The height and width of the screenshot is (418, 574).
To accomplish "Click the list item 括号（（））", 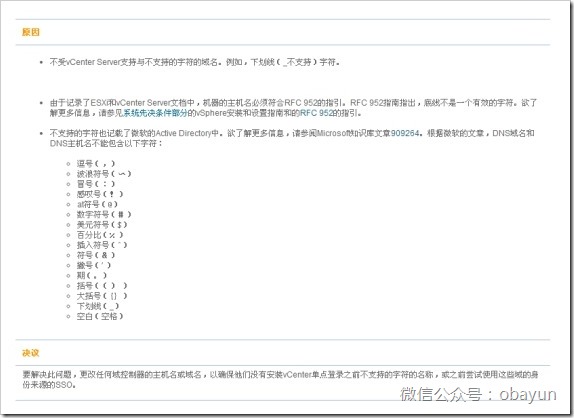I will [102, 286].
